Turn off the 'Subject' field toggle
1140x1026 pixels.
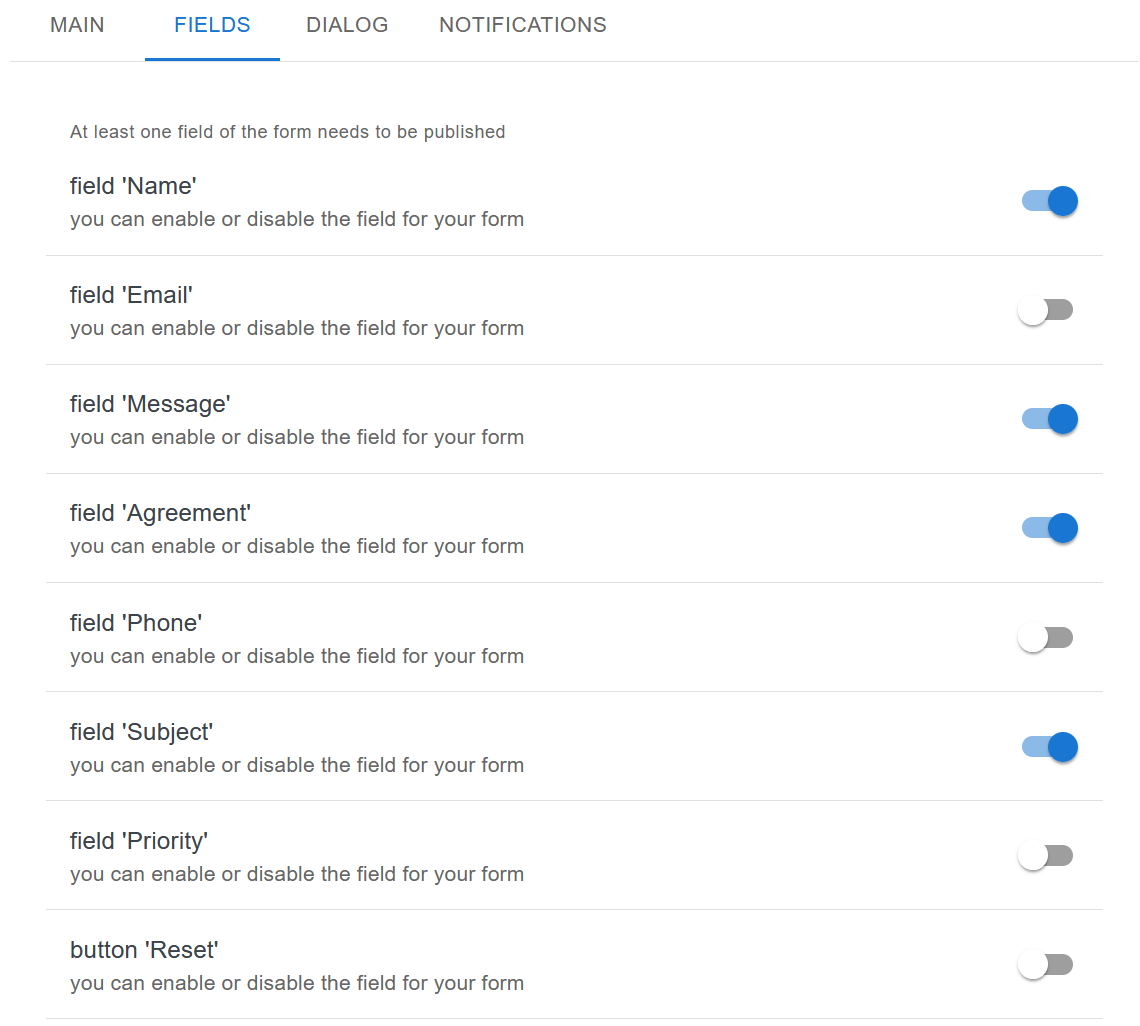click(1048, 747)
